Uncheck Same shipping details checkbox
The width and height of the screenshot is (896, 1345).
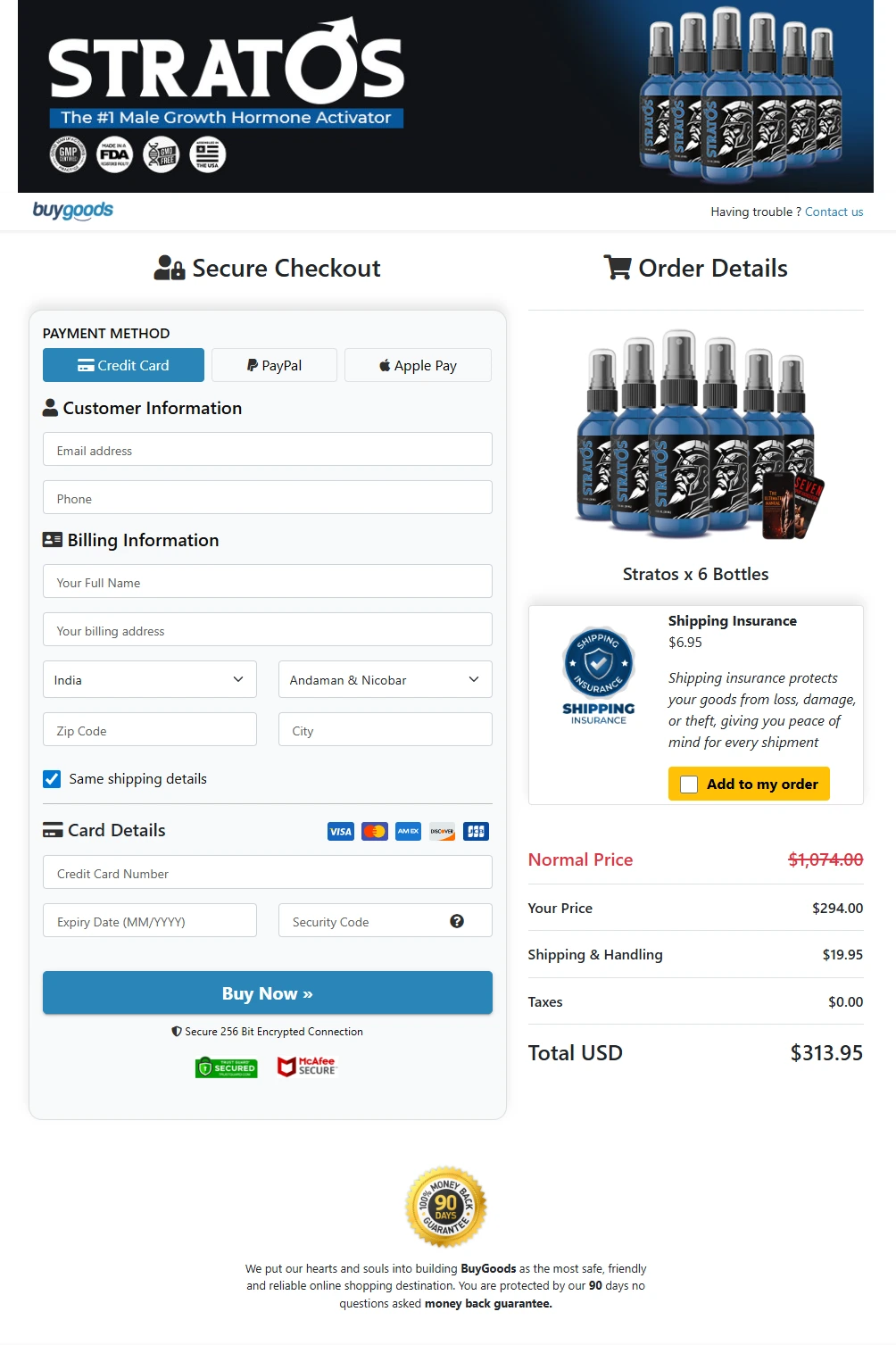(x=53, y=779)
